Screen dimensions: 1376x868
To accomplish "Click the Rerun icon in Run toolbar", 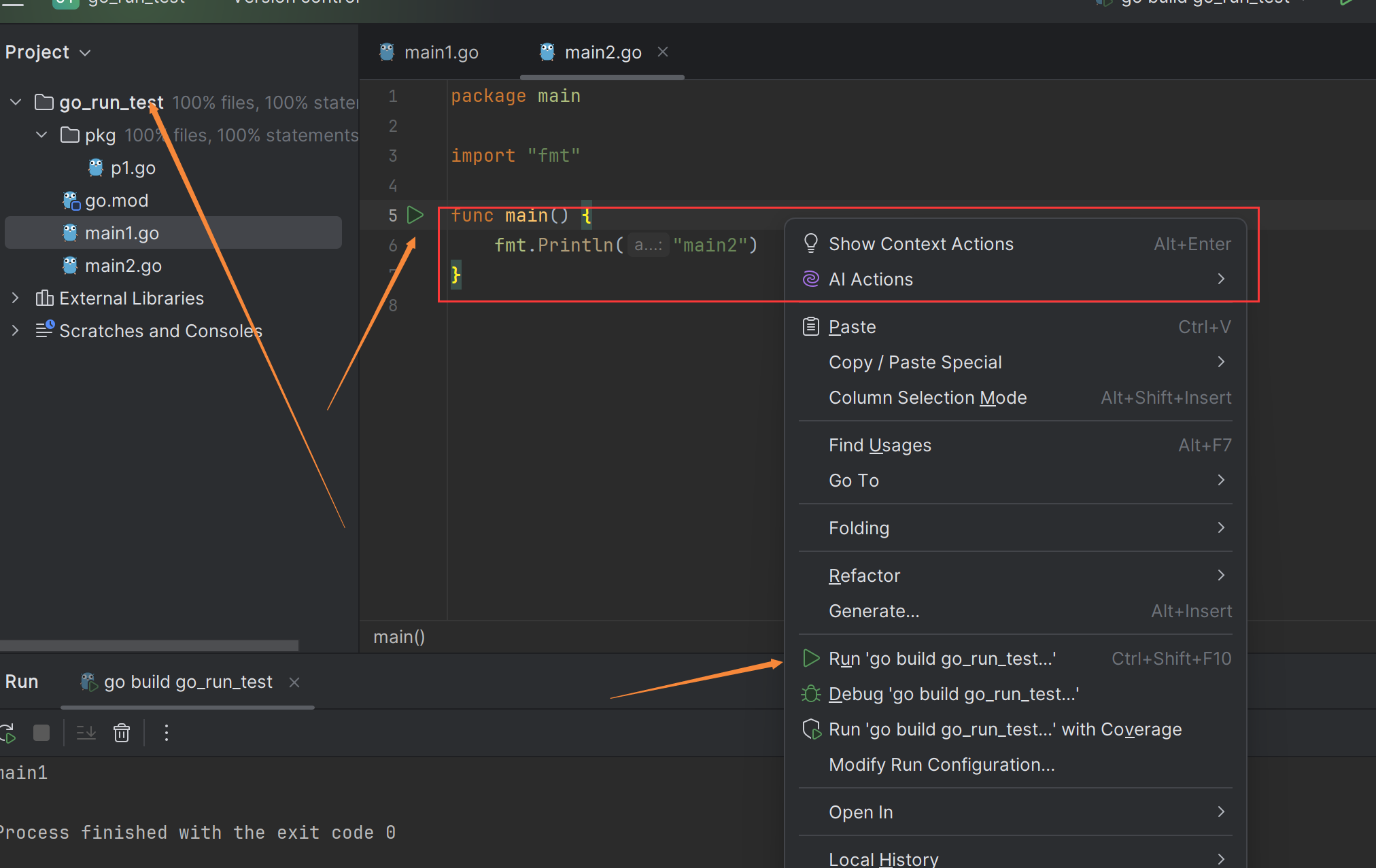I will (x=7, y=733).
